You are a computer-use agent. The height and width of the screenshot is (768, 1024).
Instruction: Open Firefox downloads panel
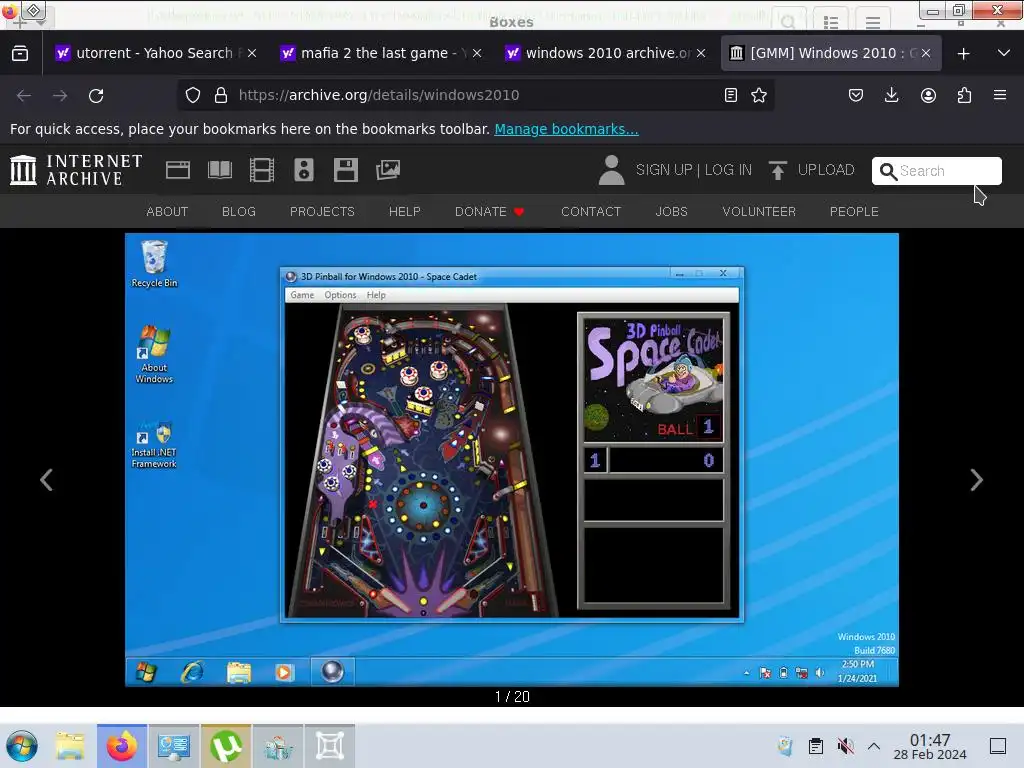[x=891, y=95]
